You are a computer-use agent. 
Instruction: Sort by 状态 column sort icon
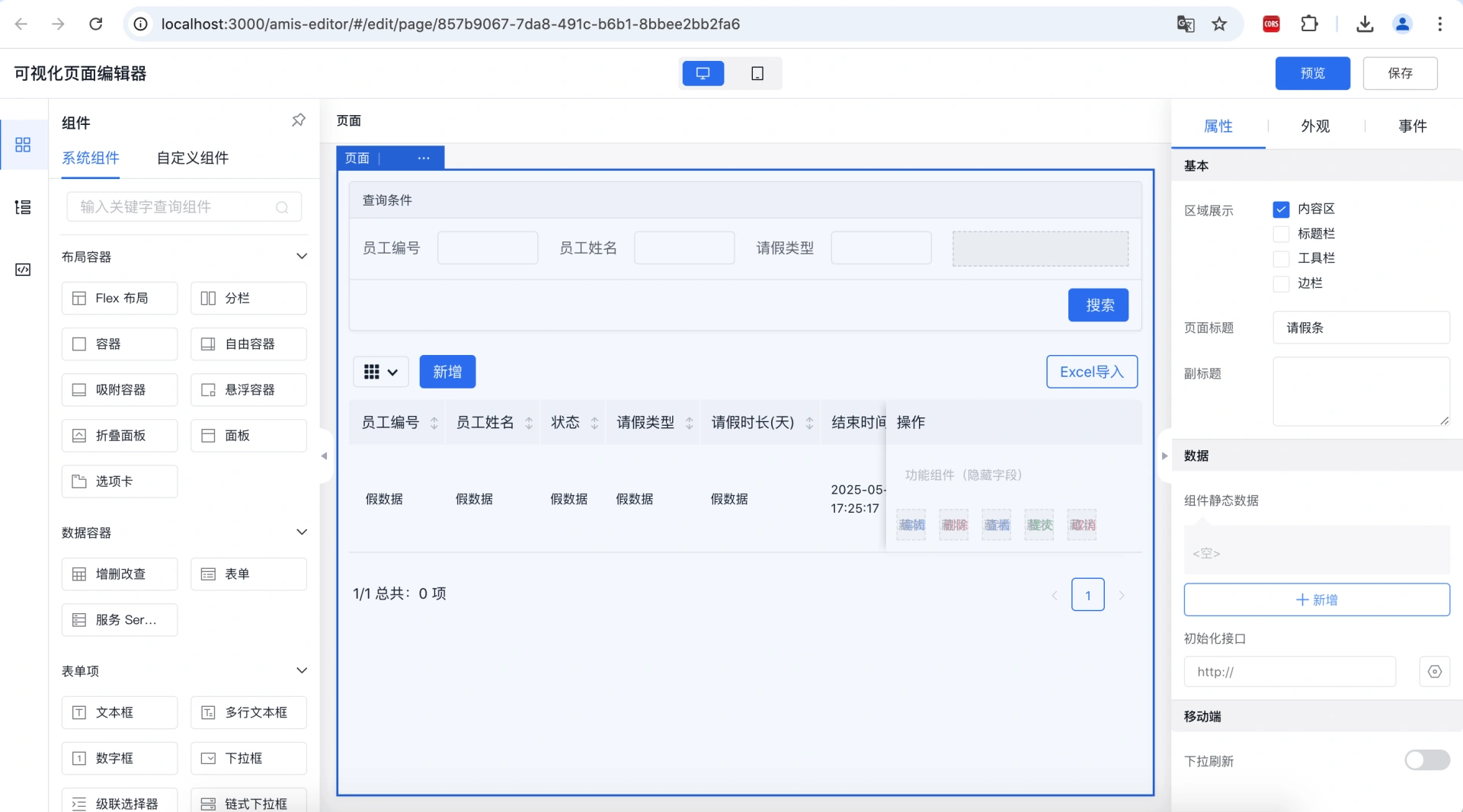[x=594, y=423]
